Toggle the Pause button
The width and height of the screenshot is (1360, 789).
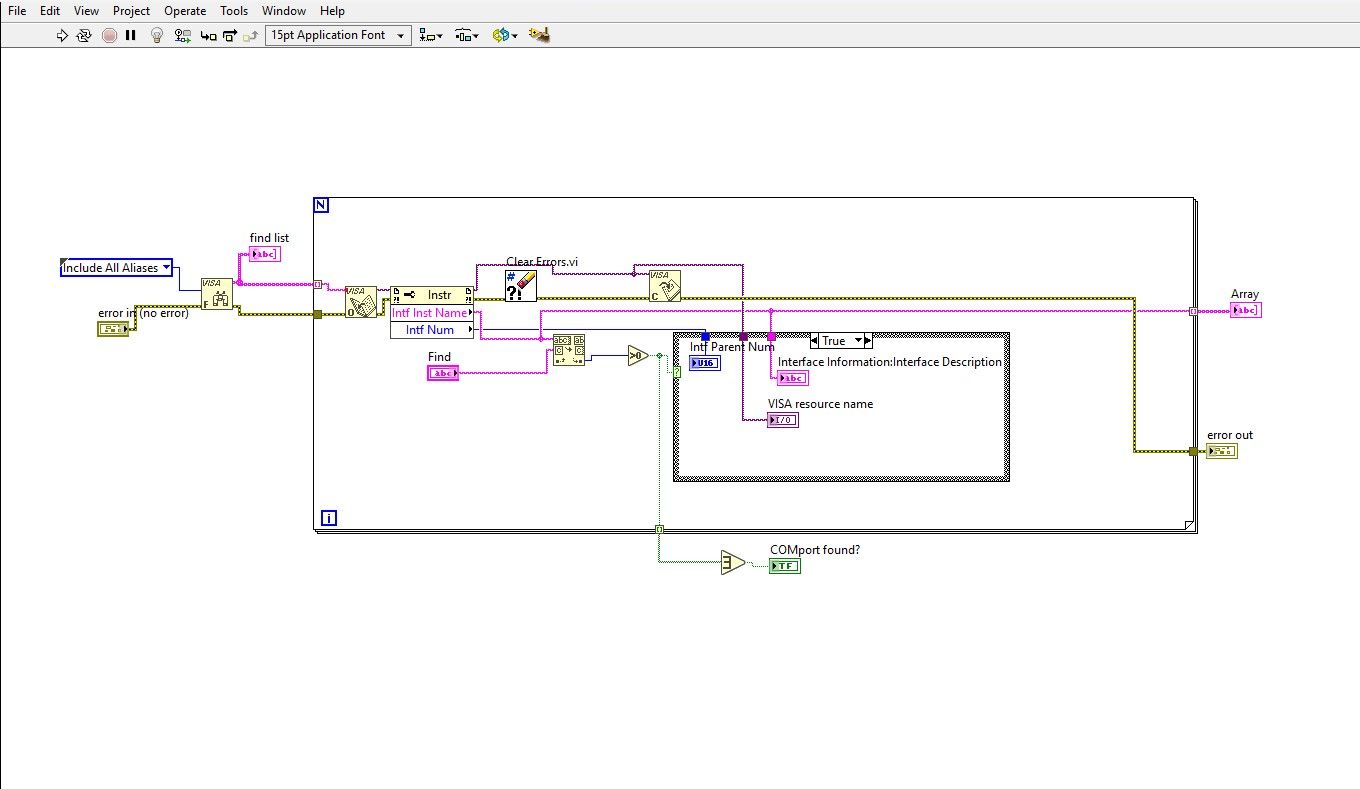(131, 35)
